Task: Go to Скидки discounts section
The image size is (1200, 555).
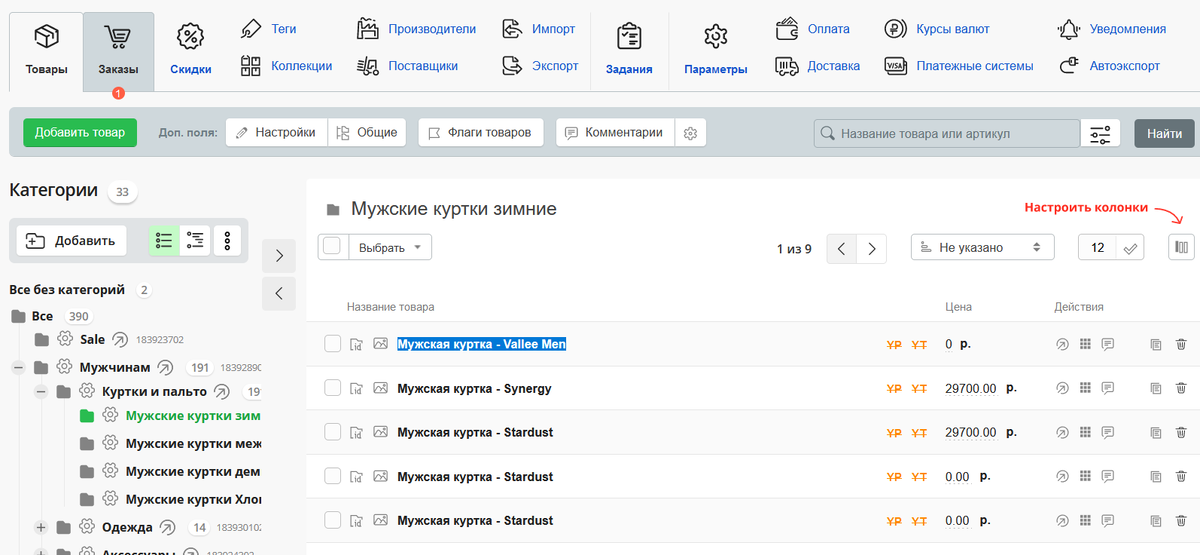Action: 190,52
